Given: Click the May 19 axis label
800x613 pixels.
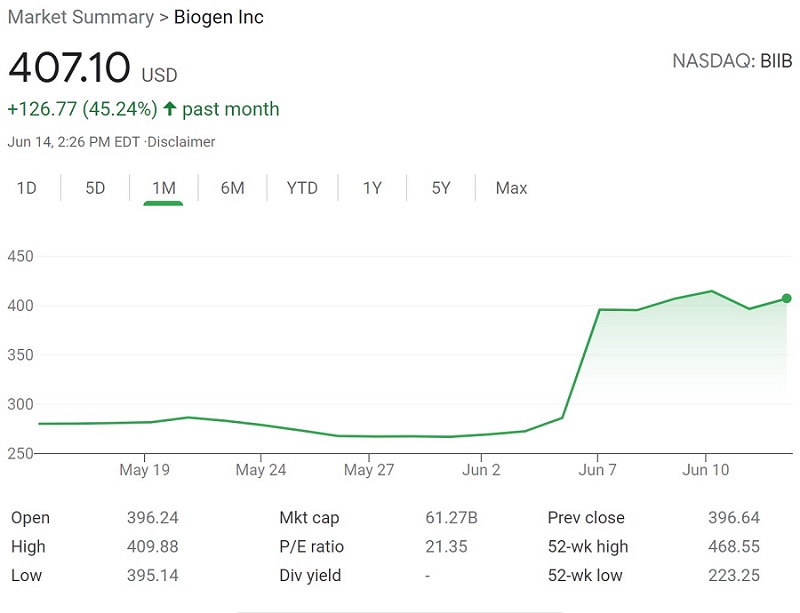Looking at the screenshot, I should (144, 470).
